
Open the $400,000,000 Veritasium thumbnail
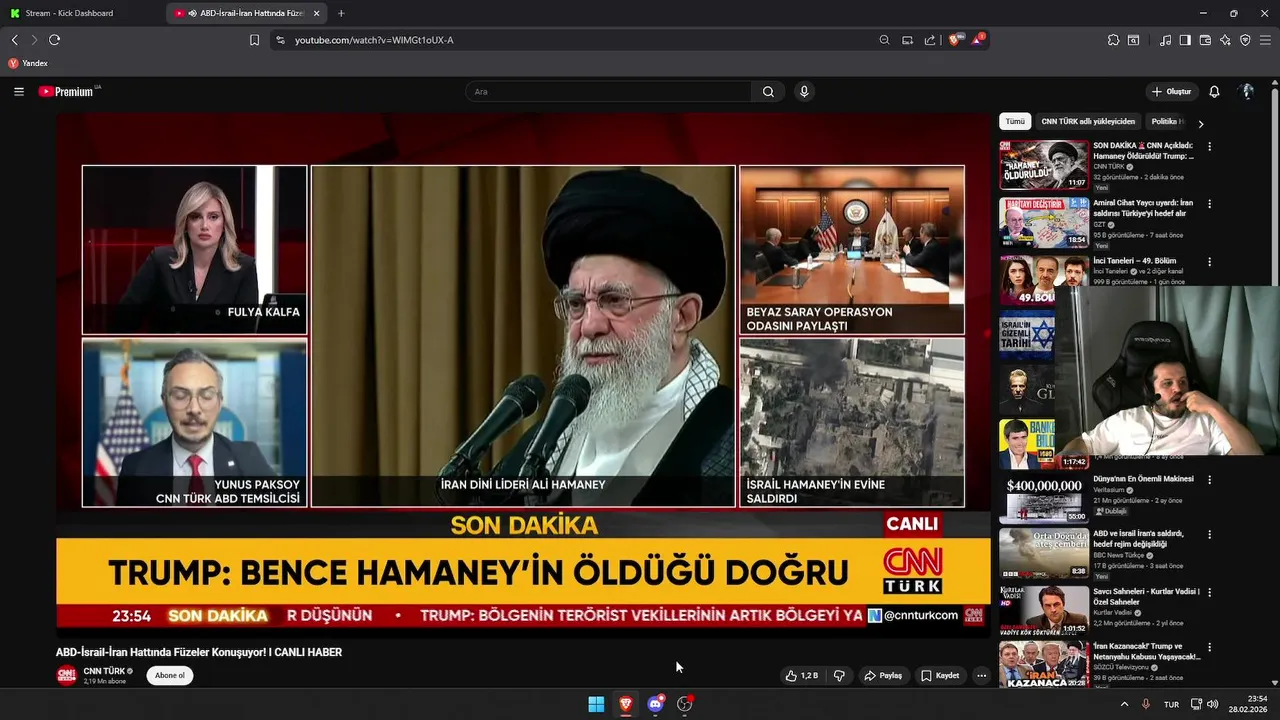tap(1044, 498)
